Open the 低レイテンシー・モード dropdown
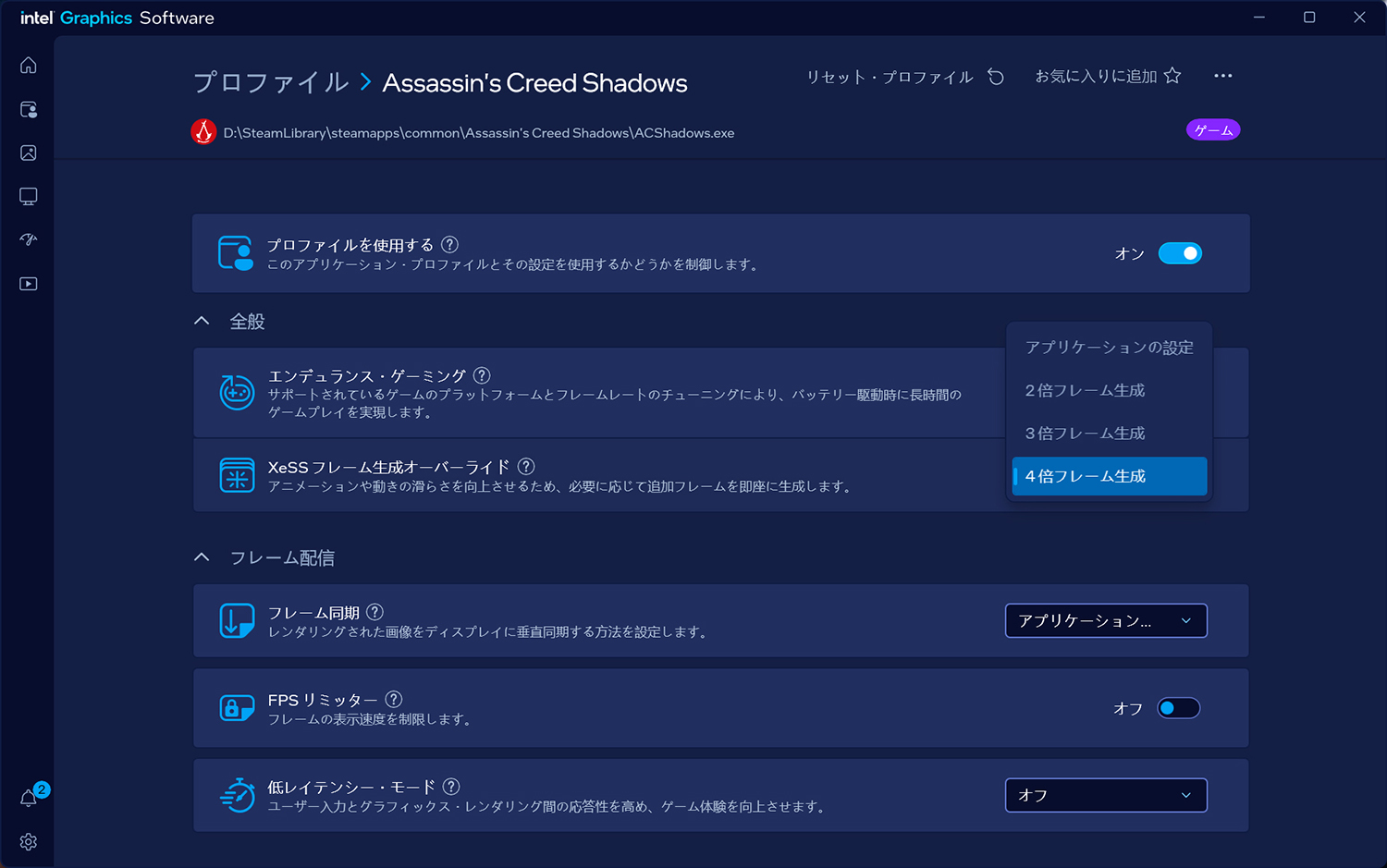The image size is (1387, 868). click(x=1106, y=795)
